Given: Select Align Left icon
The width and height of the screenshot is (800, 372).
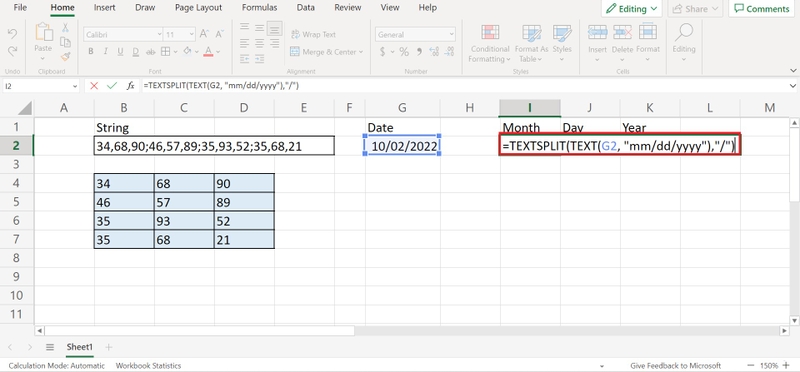Looking at the screenshot, I should pyautogui.click(x=245, y=43).
